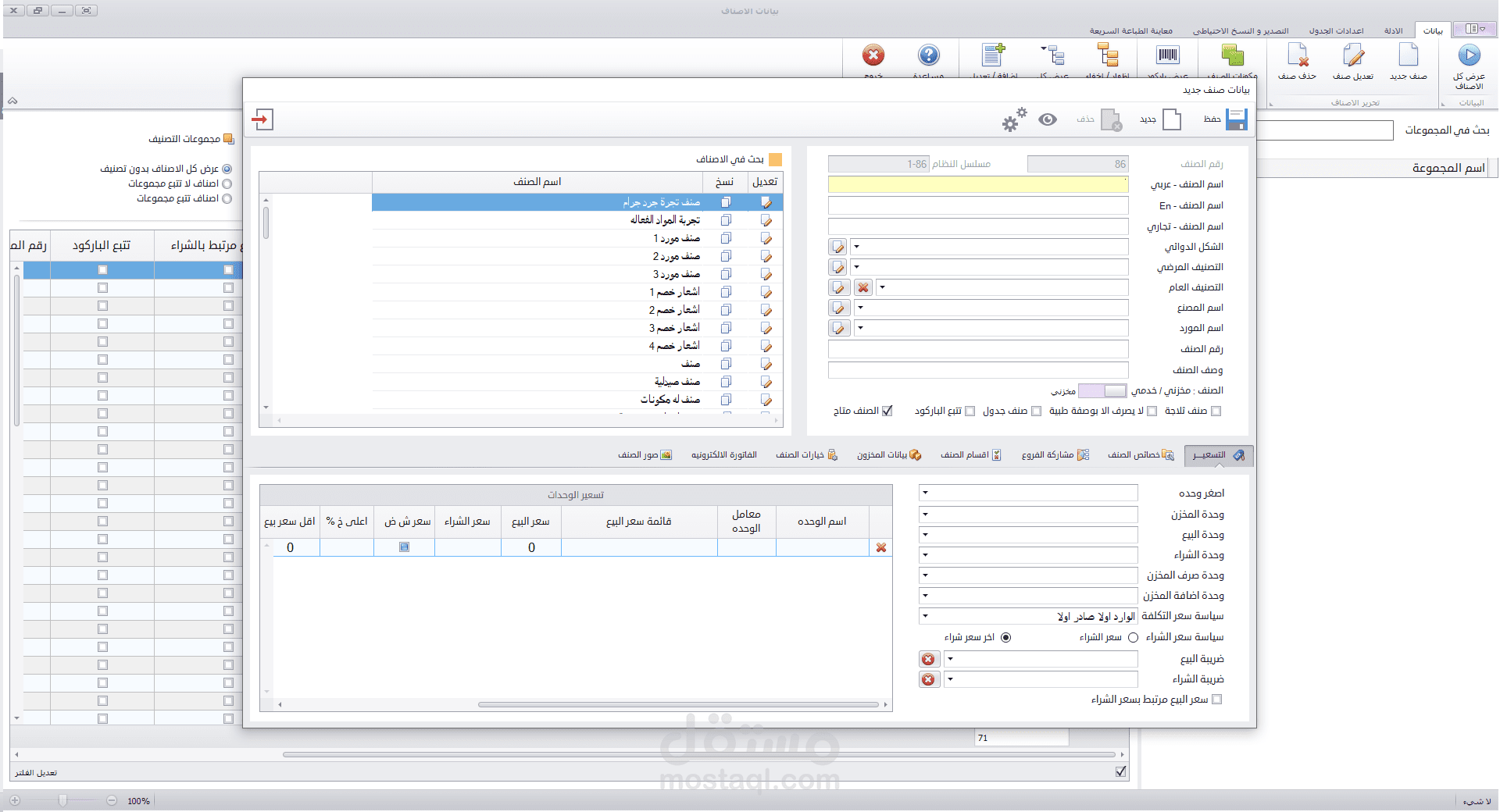Switch to صور الصنف tab
This screenshot has width=1500, height=812.
645,454
